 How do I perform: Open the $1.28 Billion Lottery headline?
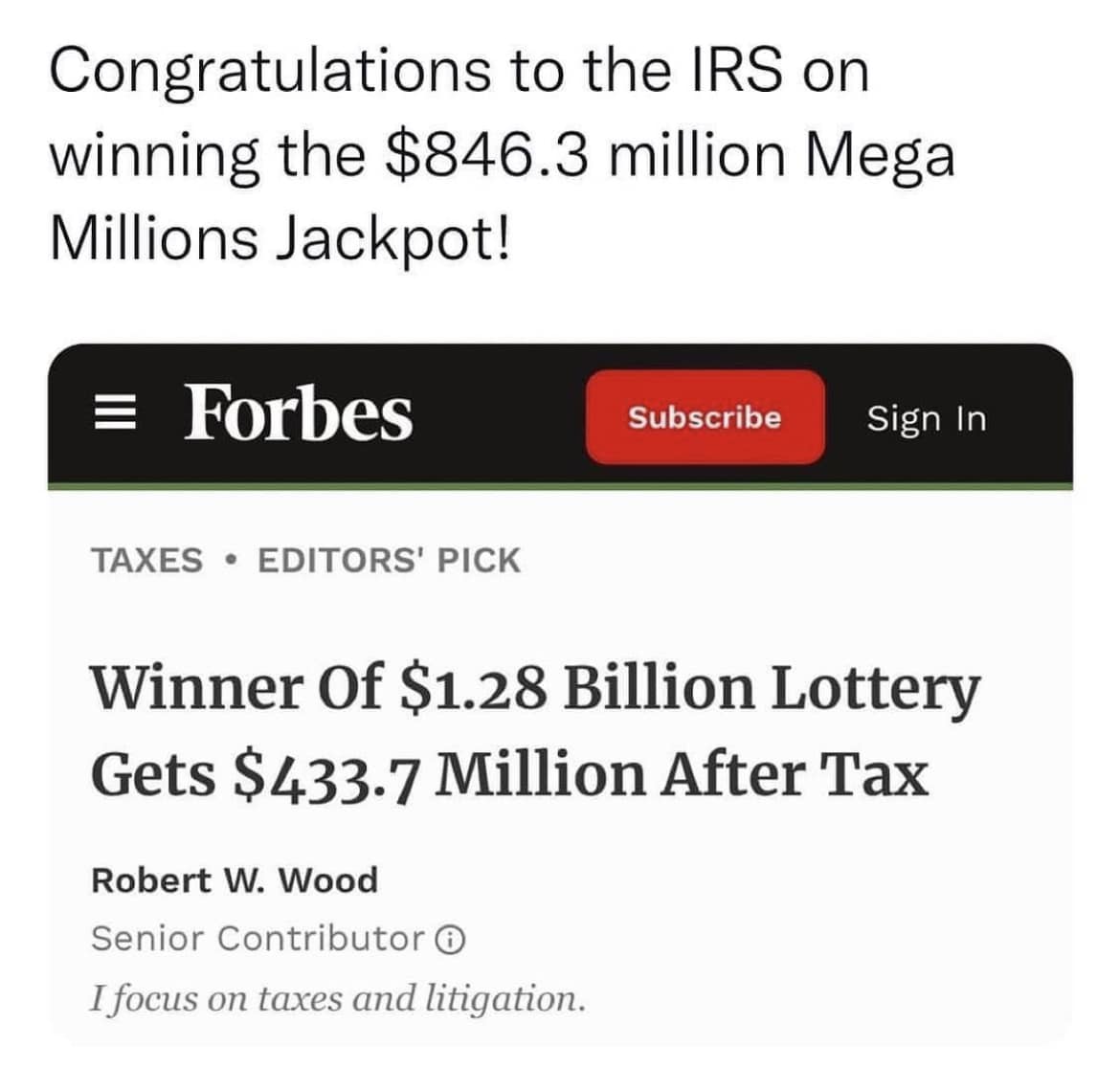click(535, 730)
